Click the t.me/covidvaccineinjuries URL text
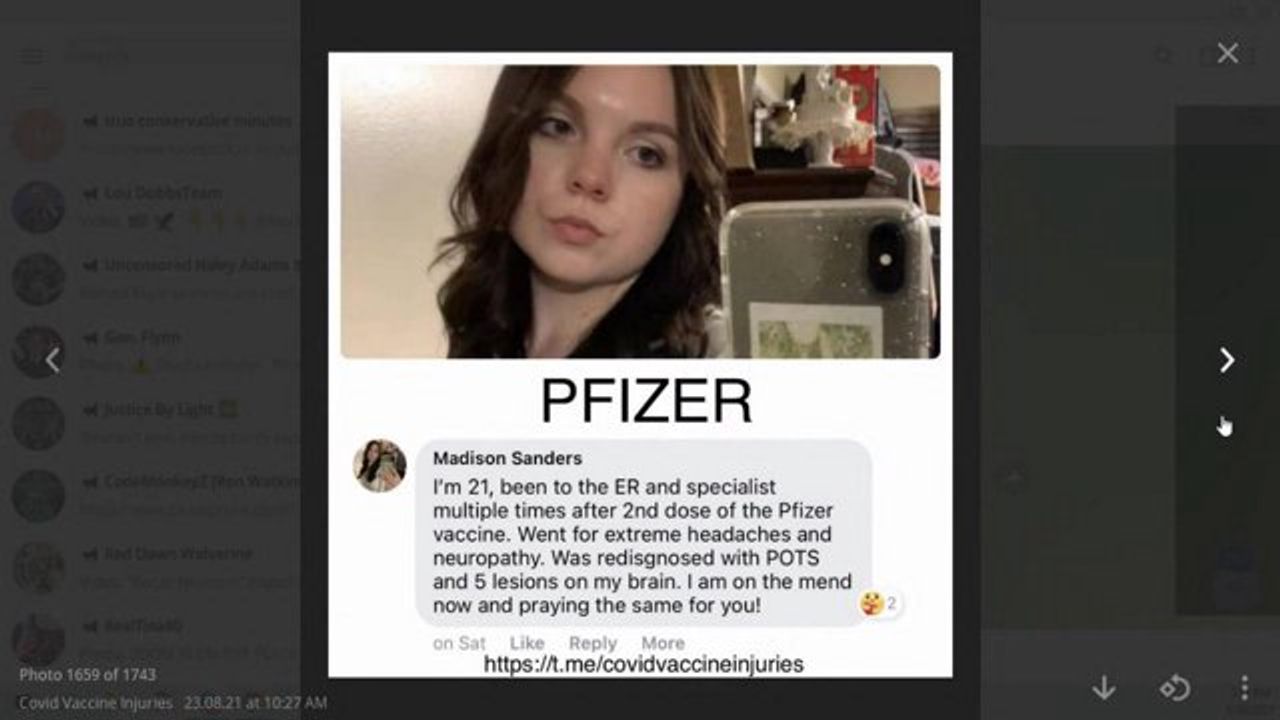The width and height of the screenshot is (1280, 720). pyautogui.click(x=644, y=664)
